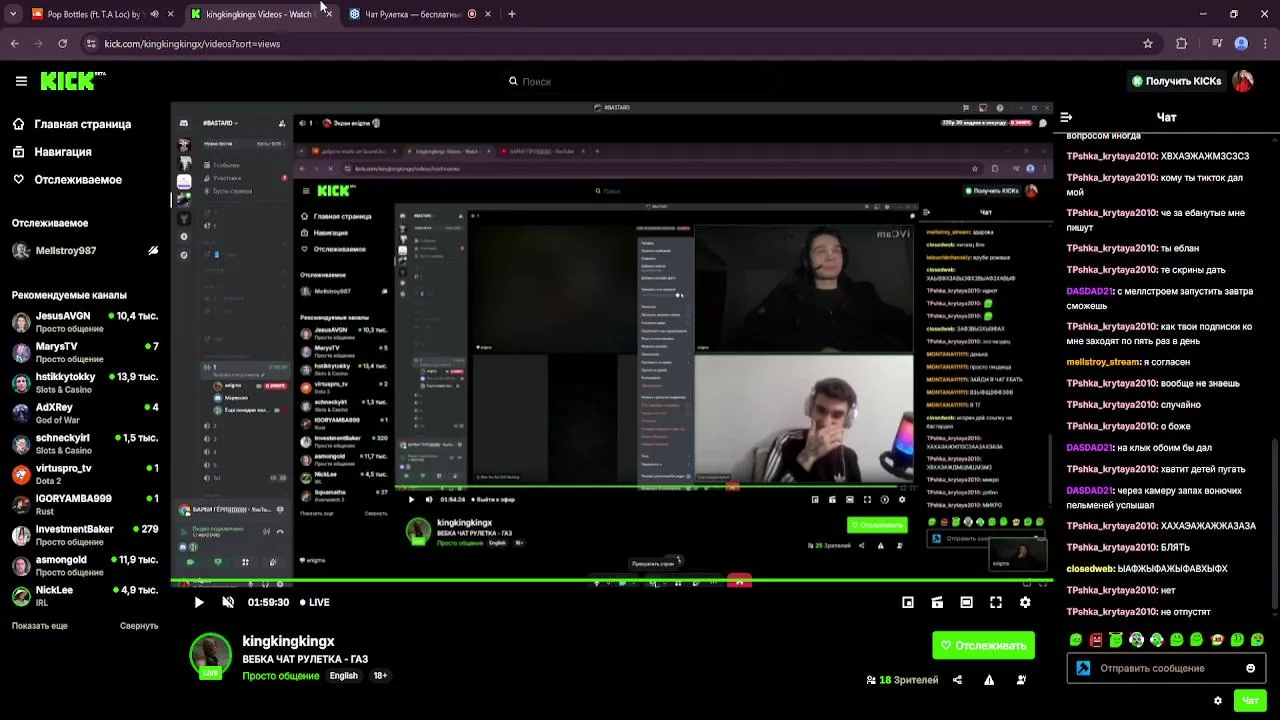Collapse the chat panel with the arrow icon
The image size is (1280, 720).
point(1066,117)
